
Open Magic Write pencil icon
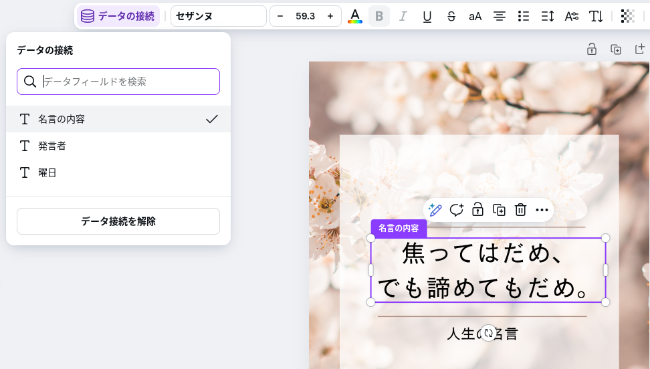click(x=435, y=210)
